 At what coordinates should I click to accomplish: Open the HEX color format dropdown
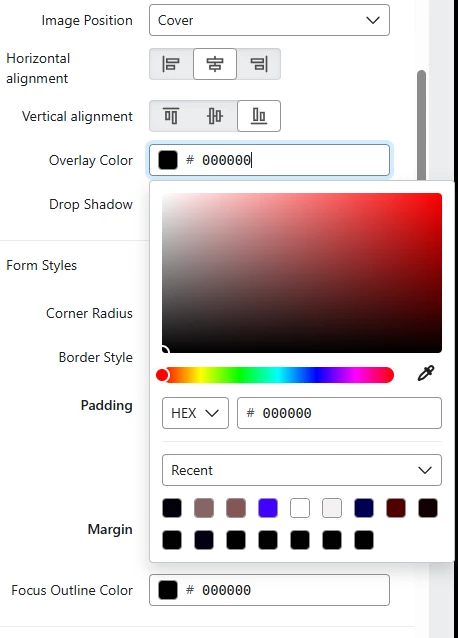(195, 413)
